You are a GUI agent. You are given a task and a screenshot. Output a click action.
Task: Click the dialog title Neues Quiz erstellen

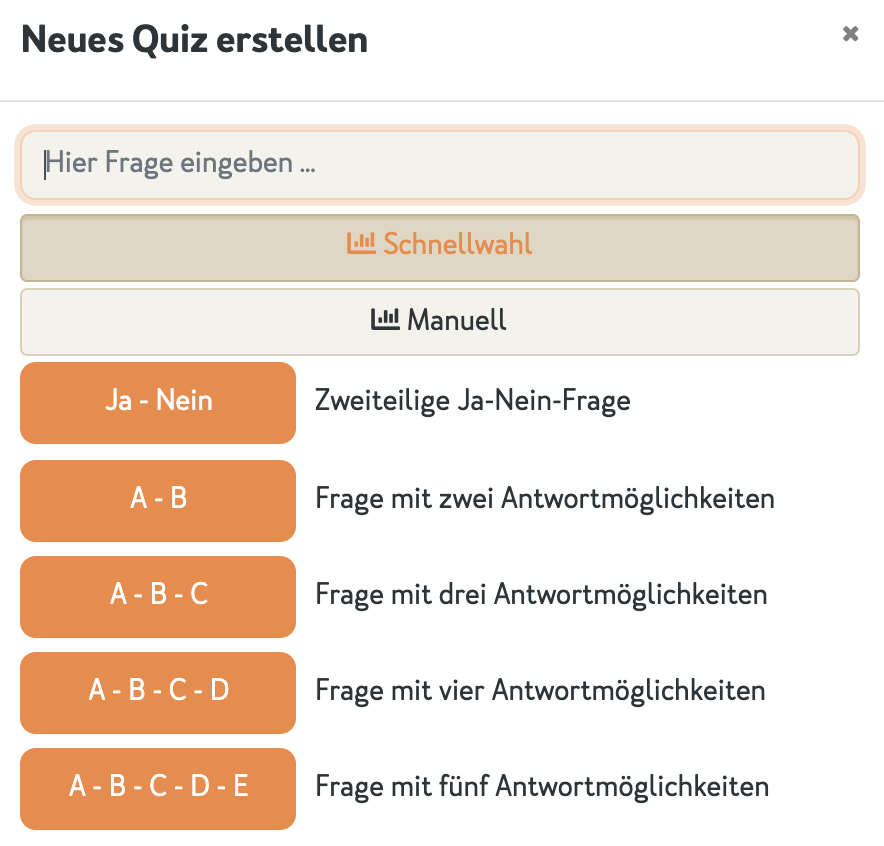tap(193, 40)
